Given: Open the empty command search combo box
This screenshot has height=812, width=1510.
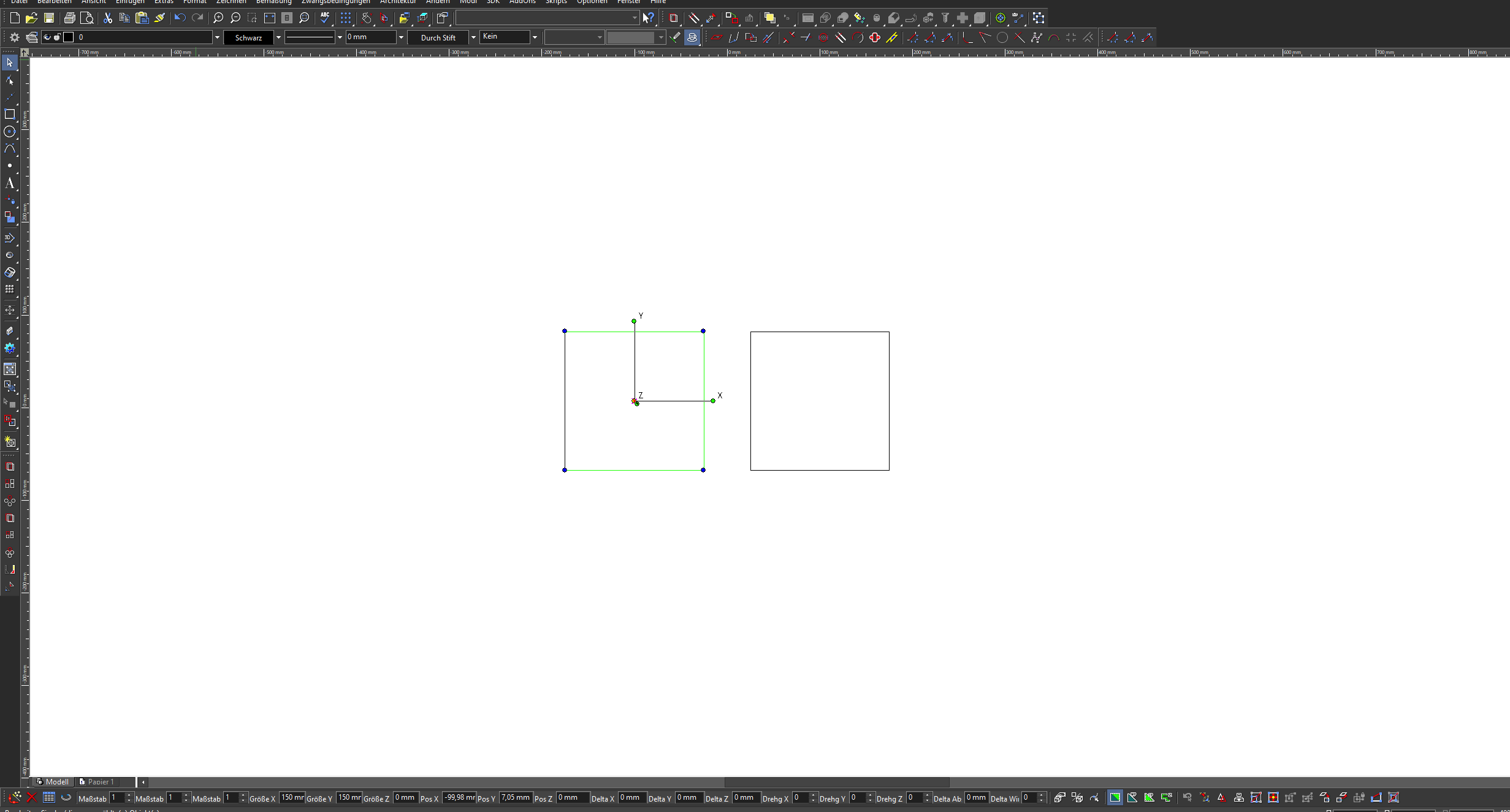Looking at the screenshot, I should (547, 18).
